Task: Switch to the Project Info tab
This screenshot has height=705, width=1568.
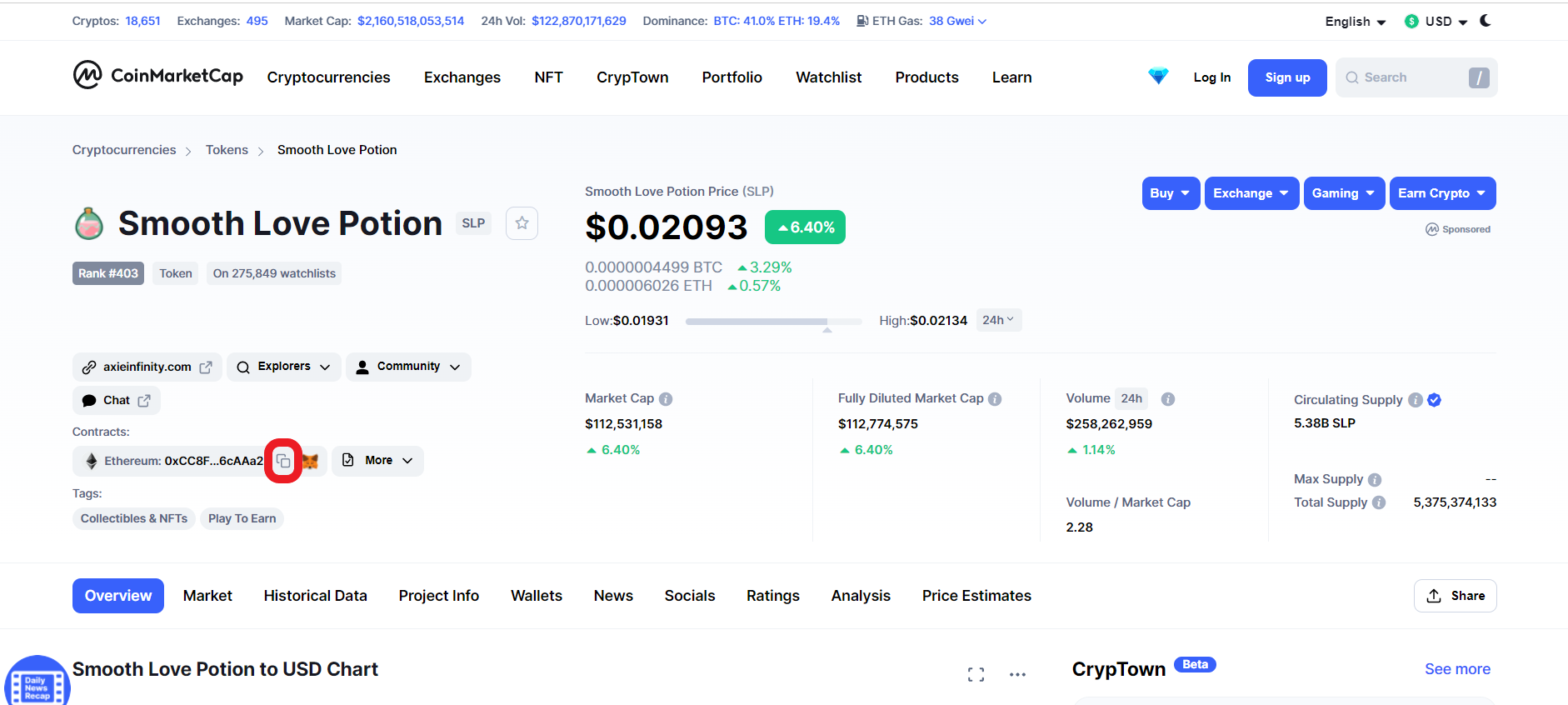Action: (x=439, y=596)
